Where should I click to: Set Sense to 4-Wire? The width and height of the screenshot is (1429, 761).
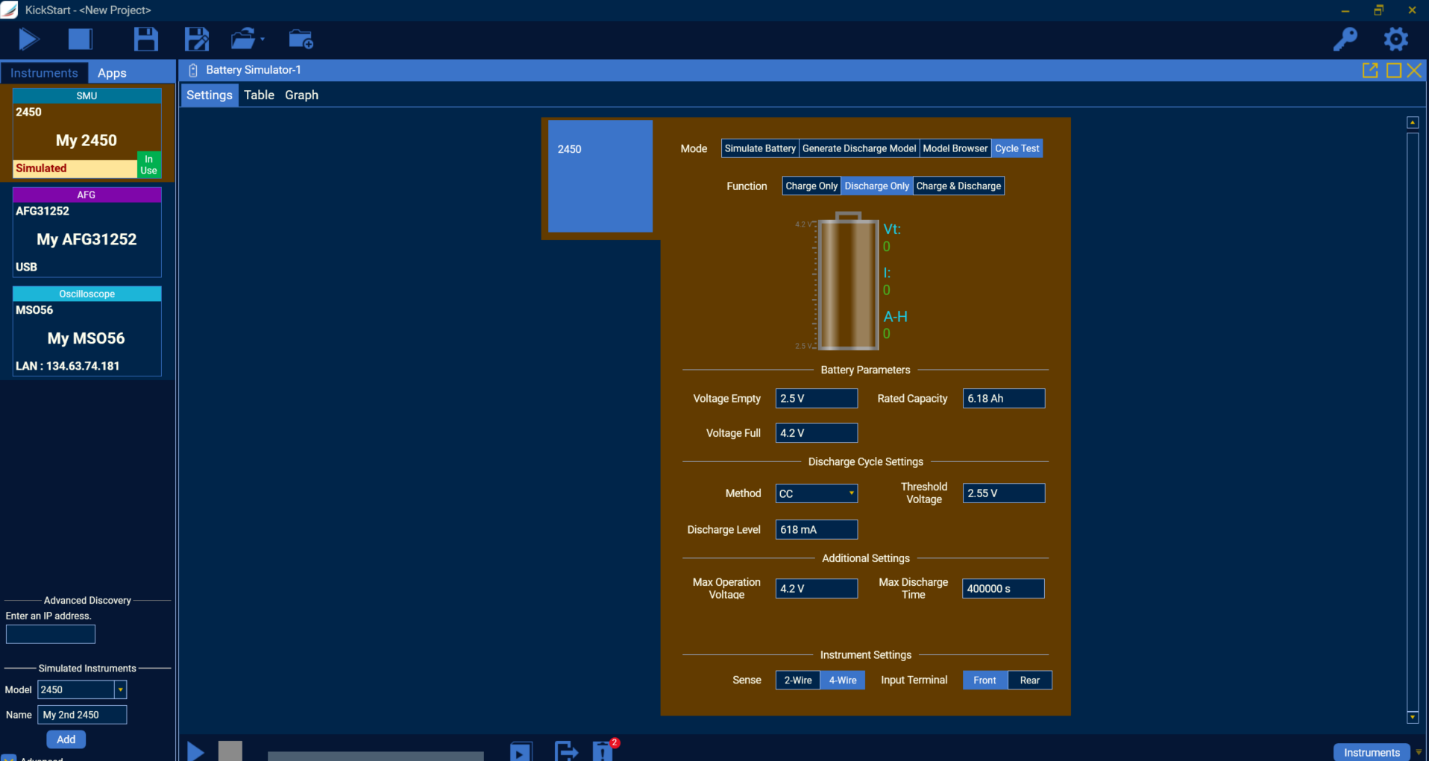coord(842,680)
